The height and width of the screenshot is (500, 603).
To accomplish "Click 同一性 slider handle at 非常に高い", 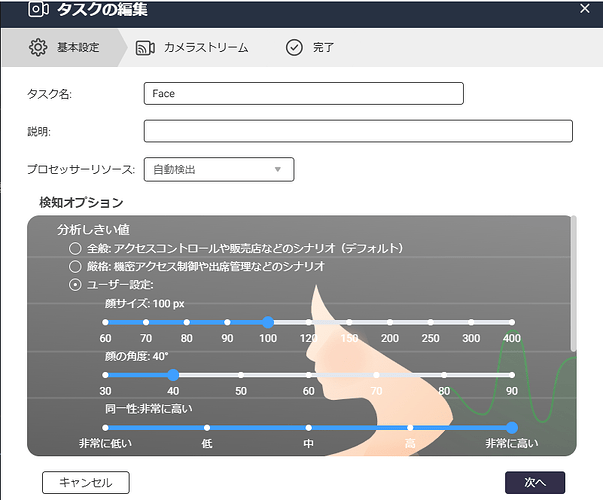I will tap(512, 428).
